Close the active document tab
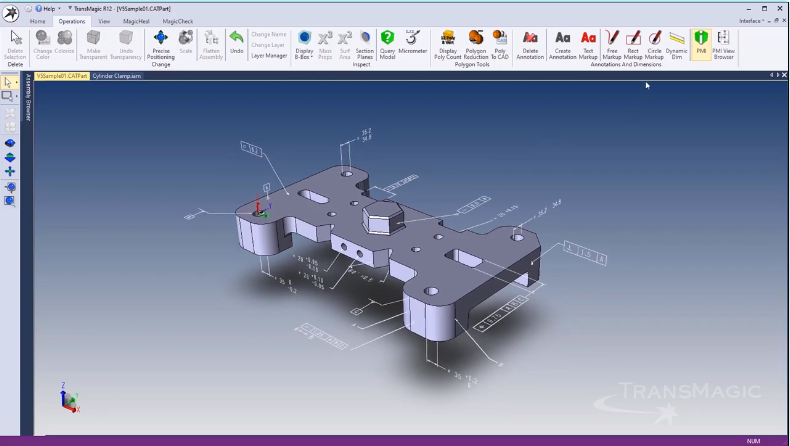The image size is (790, 446). point(784,75)
